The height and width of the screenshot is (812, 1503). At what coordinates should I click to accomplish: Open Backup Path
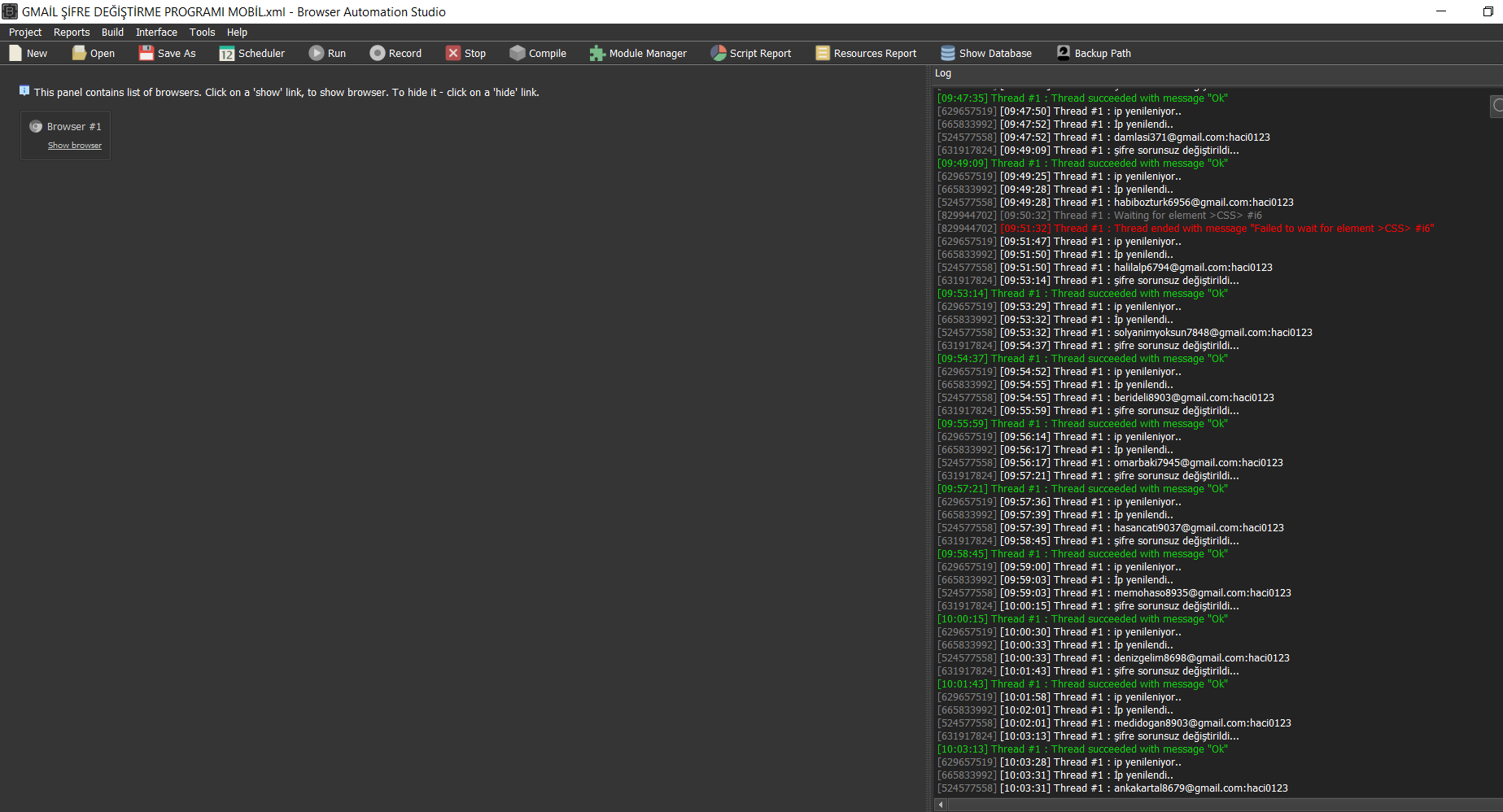[1094, 53]
